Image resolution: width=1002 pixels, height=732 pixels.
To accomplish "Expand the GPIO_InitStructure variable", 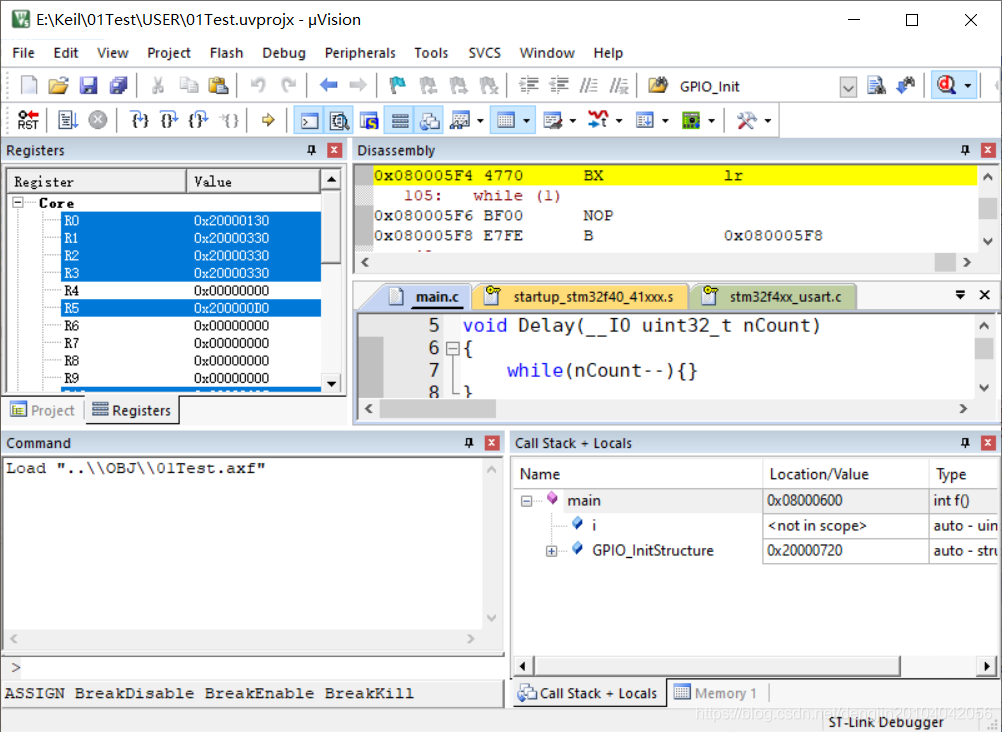I will [551, 551].
